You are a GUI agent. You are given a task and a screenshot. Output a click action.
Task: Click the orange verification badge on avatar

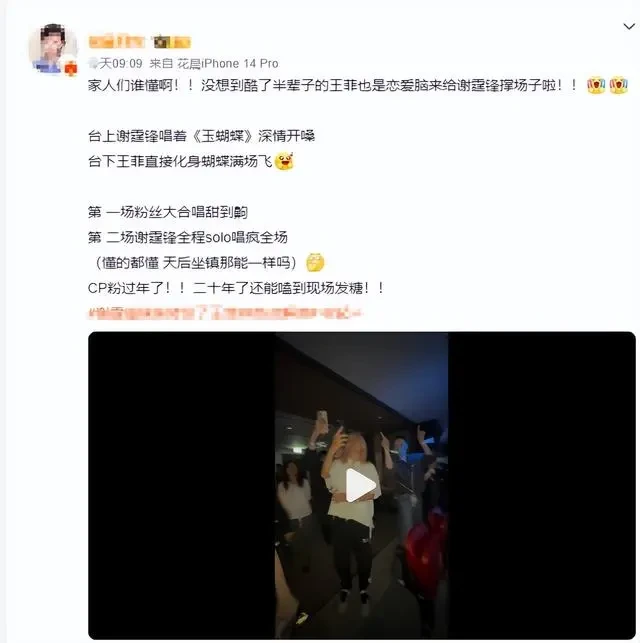pyautogui.click(x=71, y=68)
